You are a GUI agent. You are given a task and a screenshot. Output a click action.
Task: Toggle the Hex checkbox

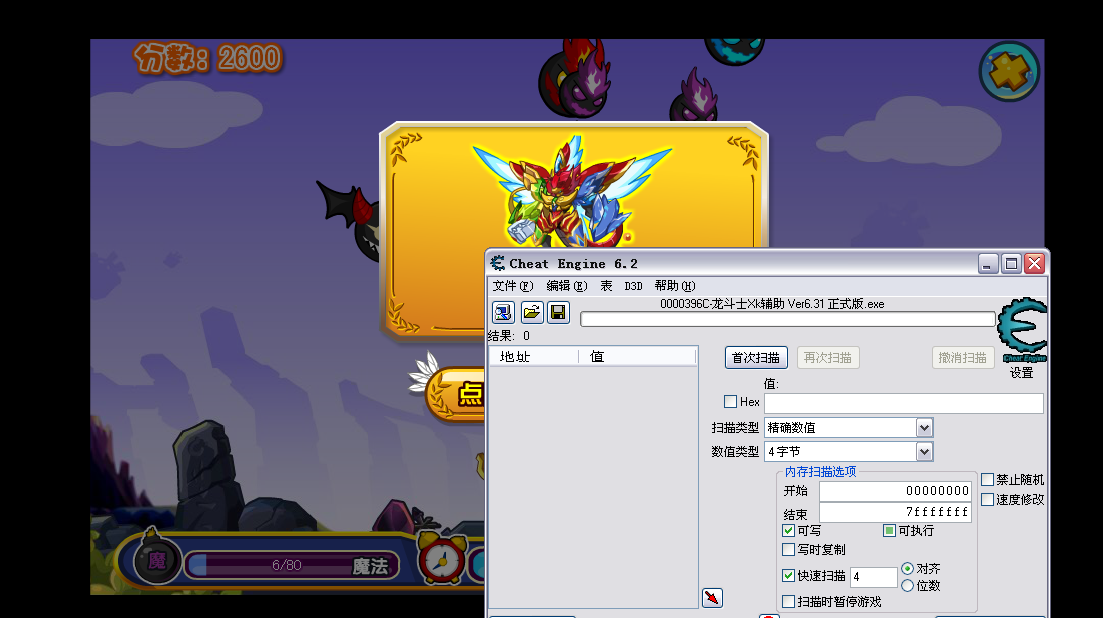[730, 401]
